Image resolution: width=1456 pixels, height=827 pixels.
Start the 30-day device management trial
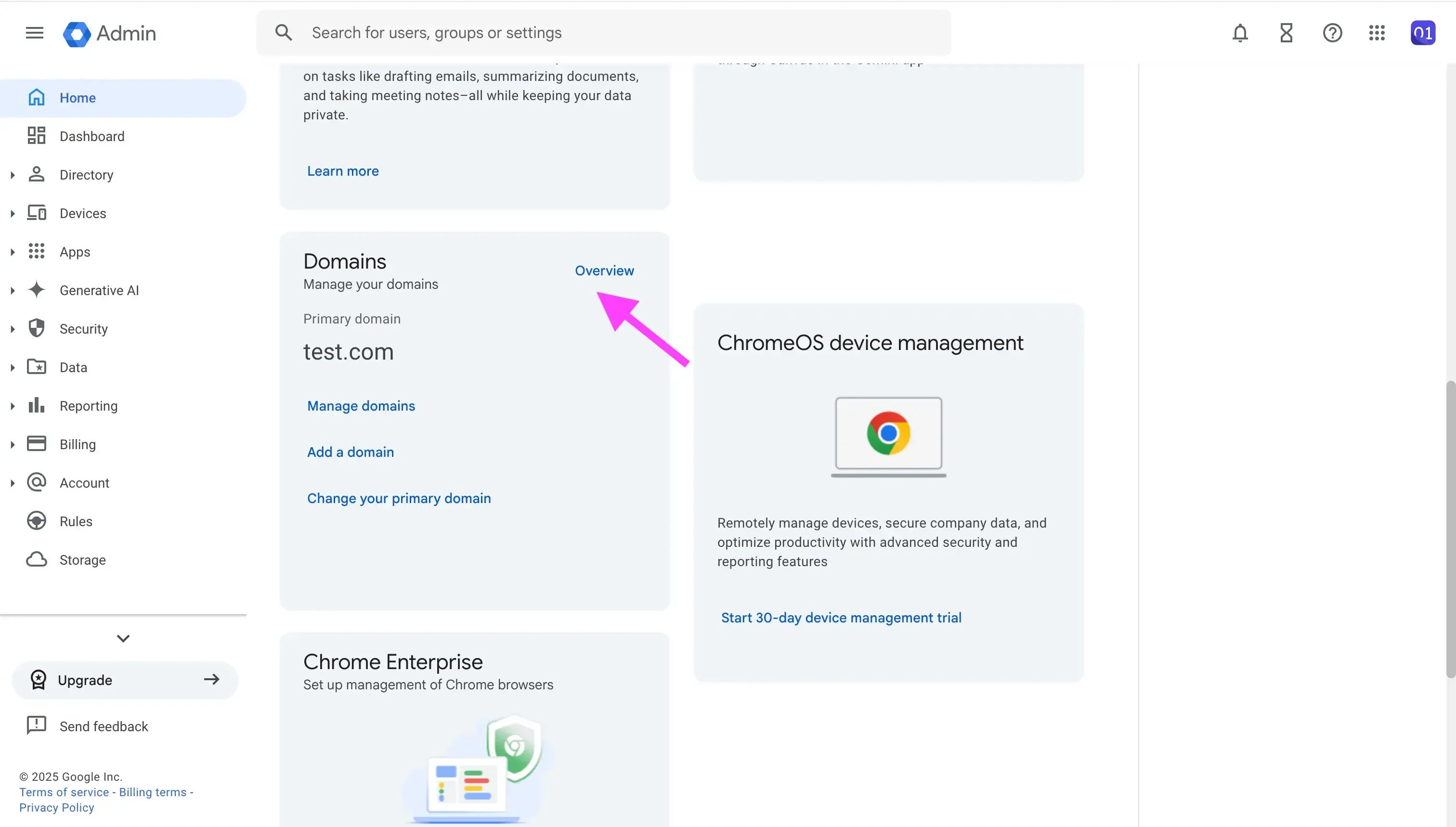pyautogui.click(x=841, y=618)
